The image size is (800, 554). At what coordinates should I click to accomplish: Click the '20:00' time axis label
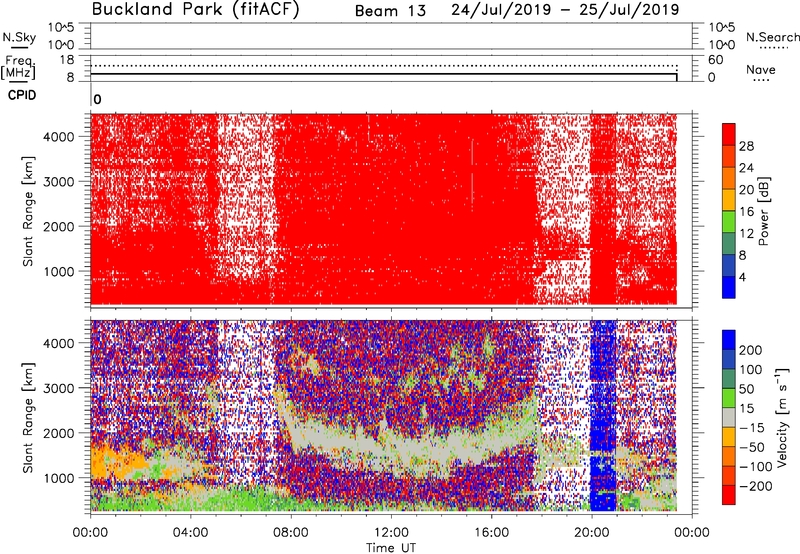pos(592,533)
